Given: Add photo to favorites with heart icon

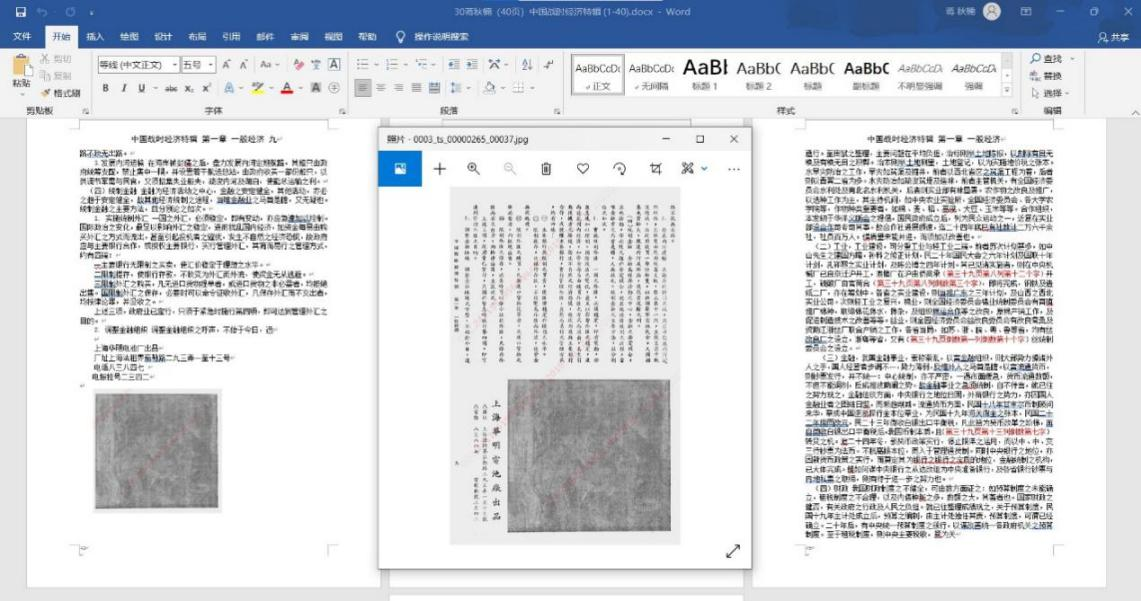Looking at the screenshot, I should click(582, 169).
